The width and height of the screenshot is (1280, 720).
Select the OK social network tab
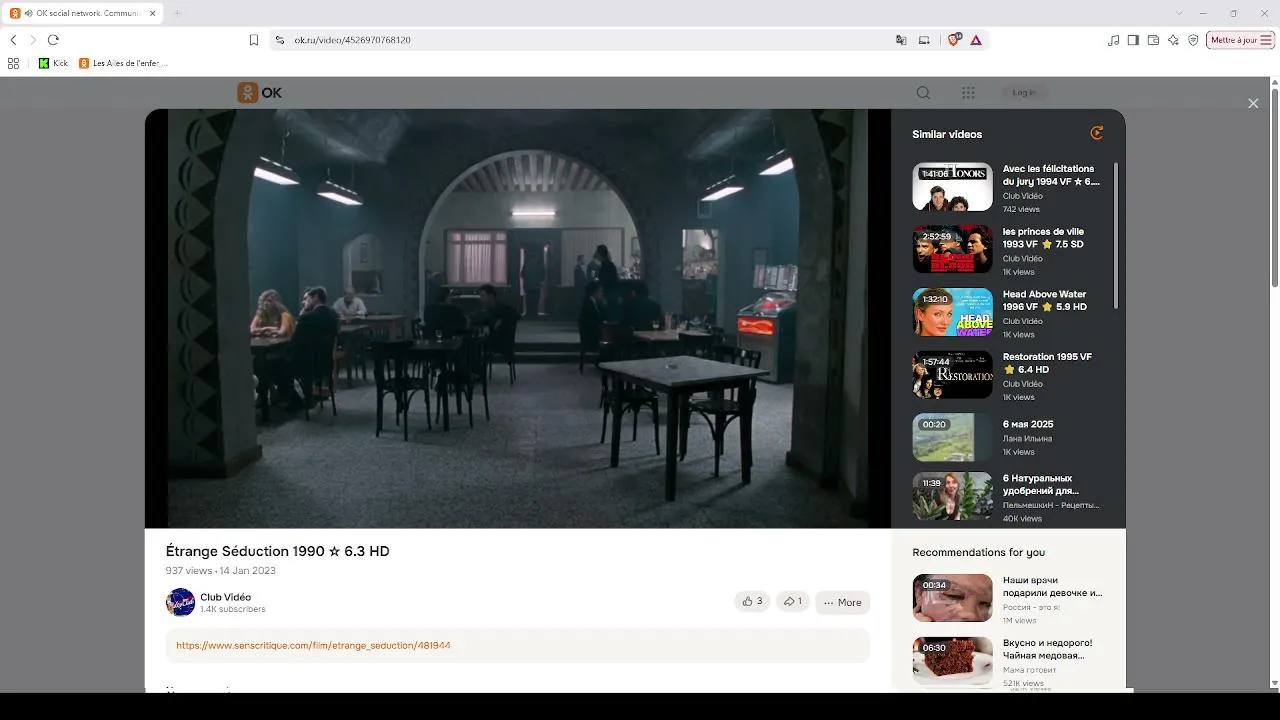pos(84,13)
